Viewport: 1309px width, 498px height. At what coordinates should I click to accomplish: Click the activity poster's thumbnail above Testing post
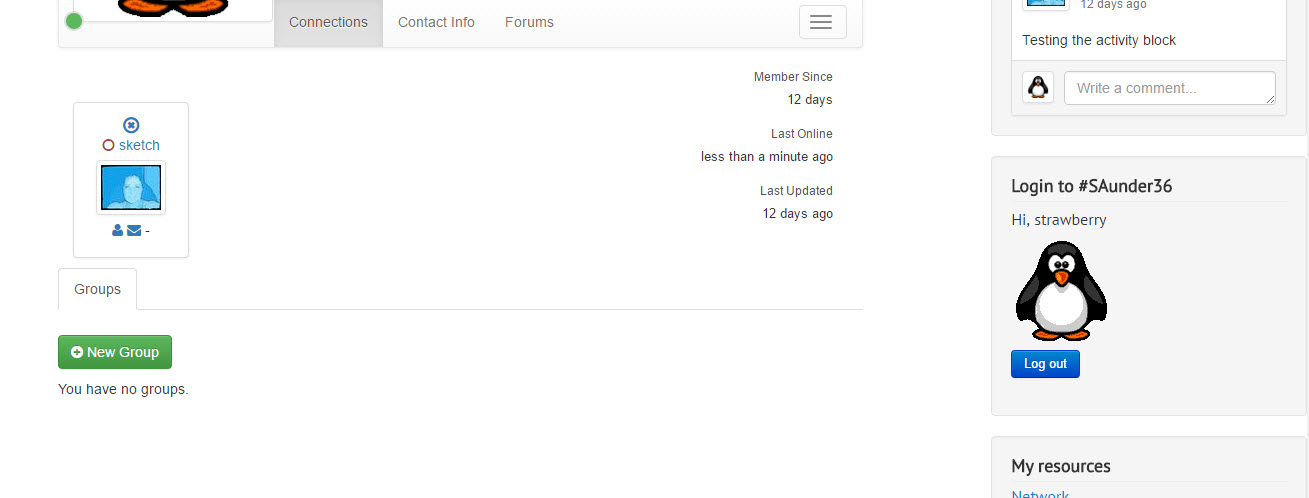click(1046, 4)
